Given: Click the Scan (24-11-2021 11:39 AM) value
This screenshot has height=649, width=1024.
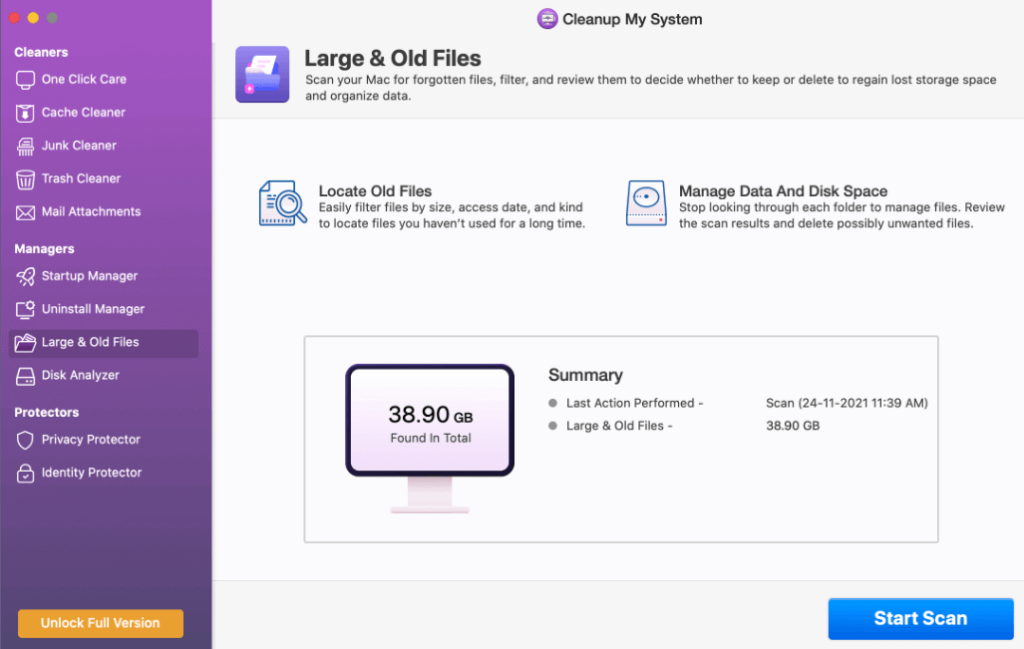Looking at the screenshot, I should (846, 403).
